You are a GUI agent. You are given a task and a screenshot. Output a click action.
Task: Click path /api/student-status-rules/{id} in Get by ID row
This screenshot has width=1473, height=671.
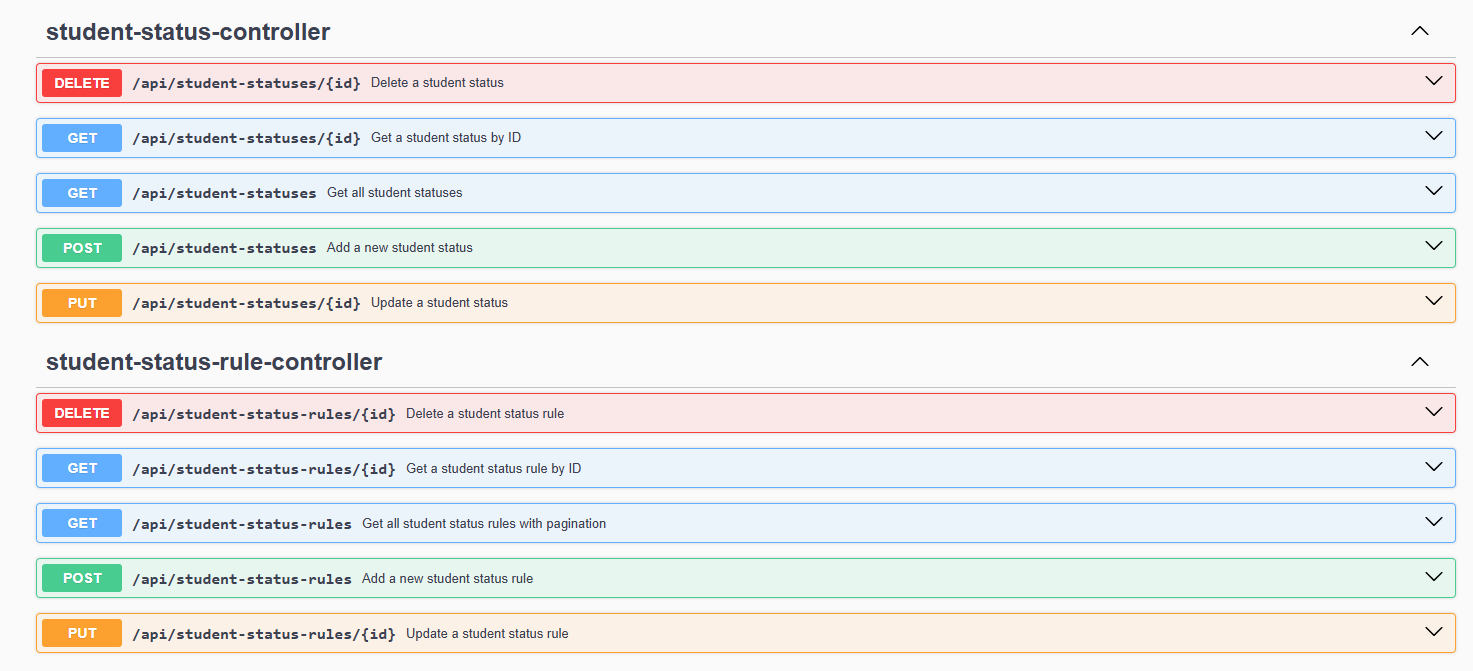(x=264, y=468)
